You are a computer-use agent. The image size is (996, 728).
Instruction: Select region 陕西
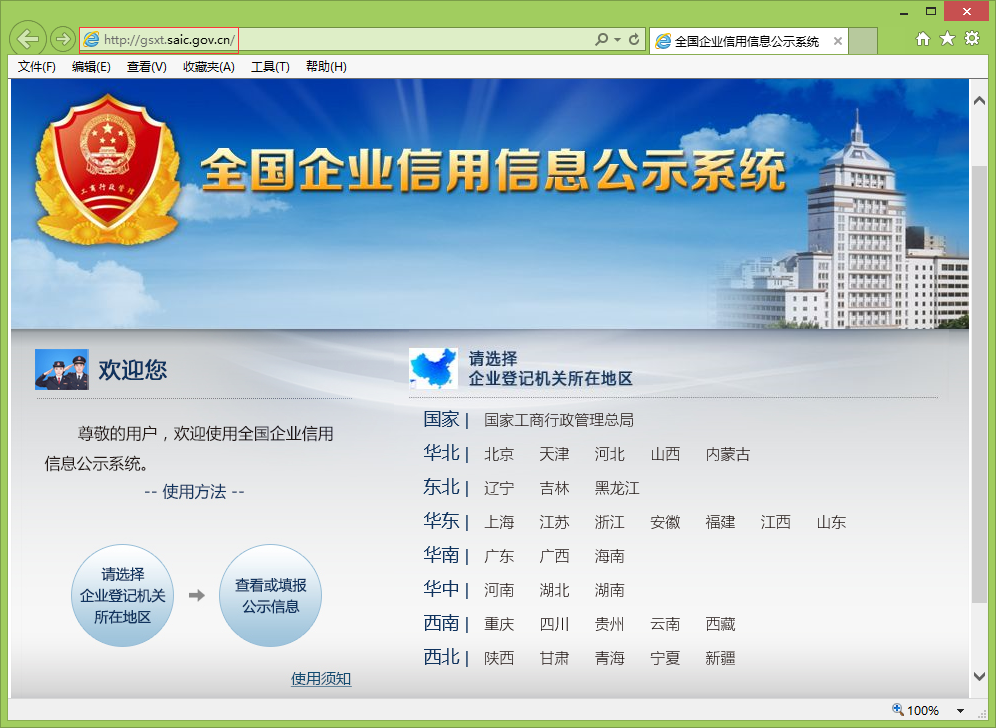tap(499, 658)
